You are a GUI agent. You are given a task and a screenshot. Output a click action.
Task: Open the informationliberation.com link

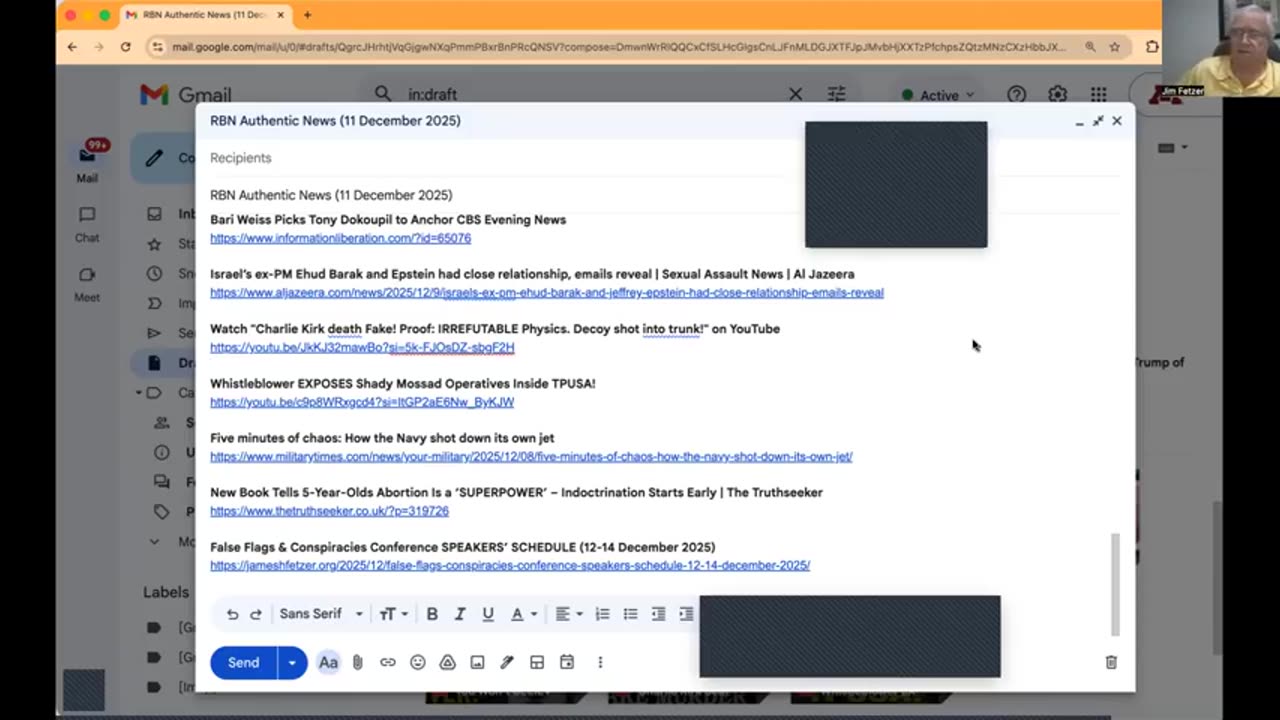[340, 238]
